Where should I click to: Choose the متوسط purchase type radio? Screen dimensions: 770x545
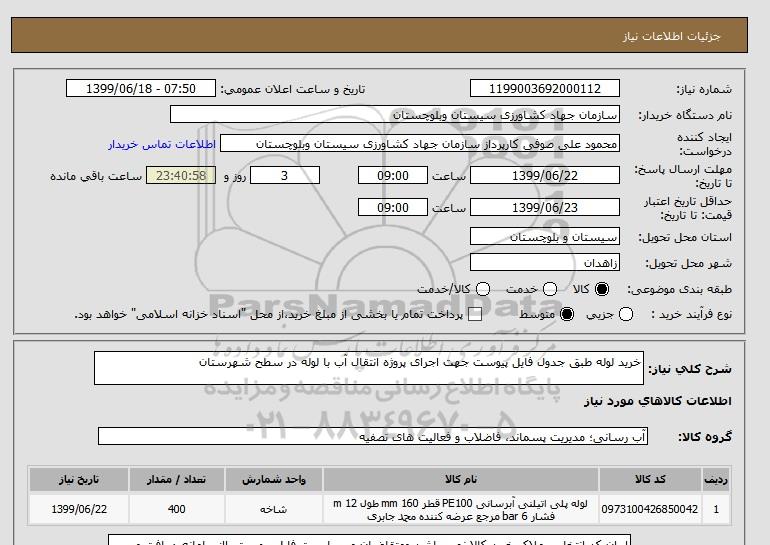click(567, 314)
